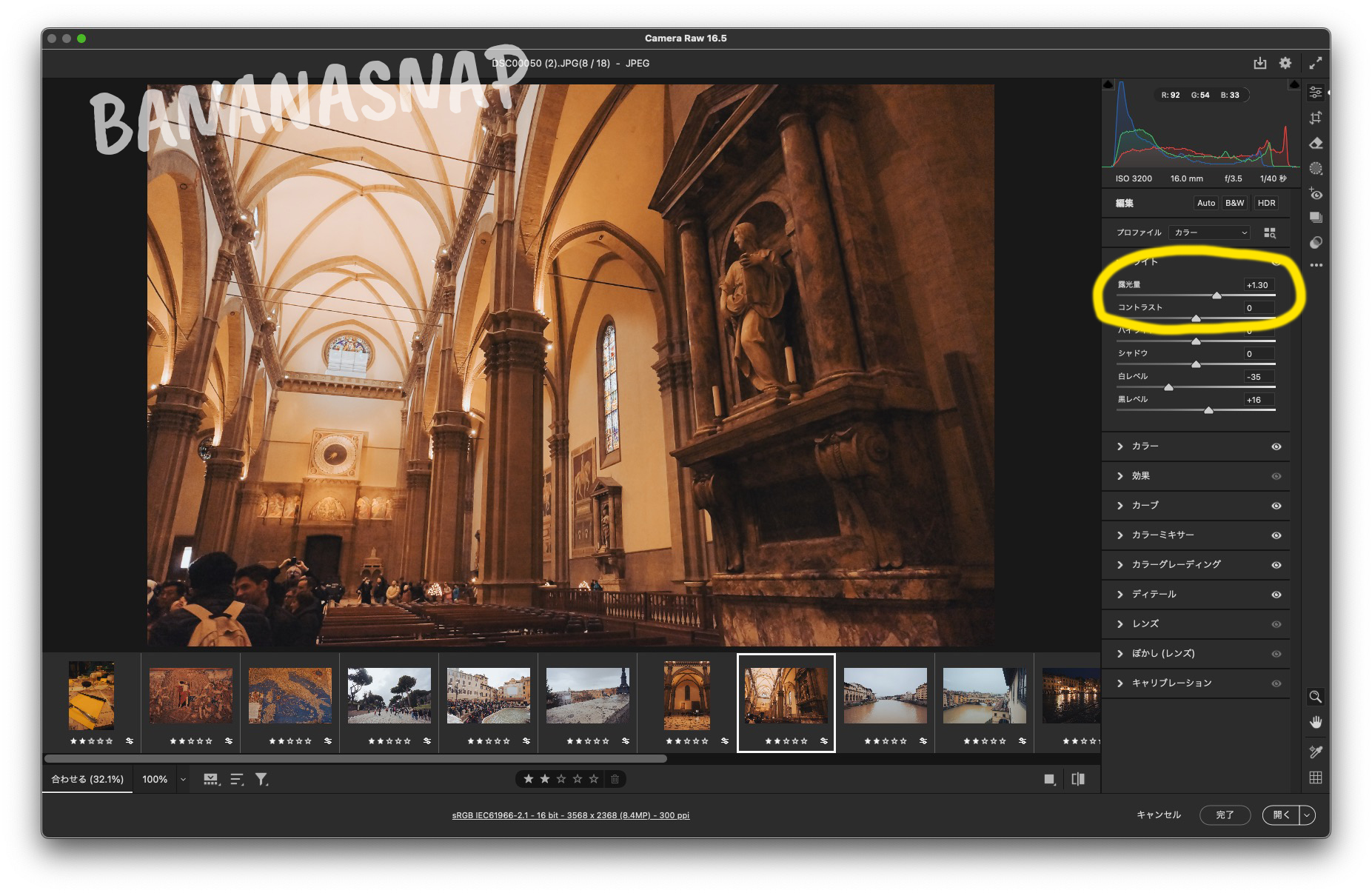Viewport: 1372px width, 893px height.
Task: Switch to before/after split view icon
Action: [x=1078, y=779]
